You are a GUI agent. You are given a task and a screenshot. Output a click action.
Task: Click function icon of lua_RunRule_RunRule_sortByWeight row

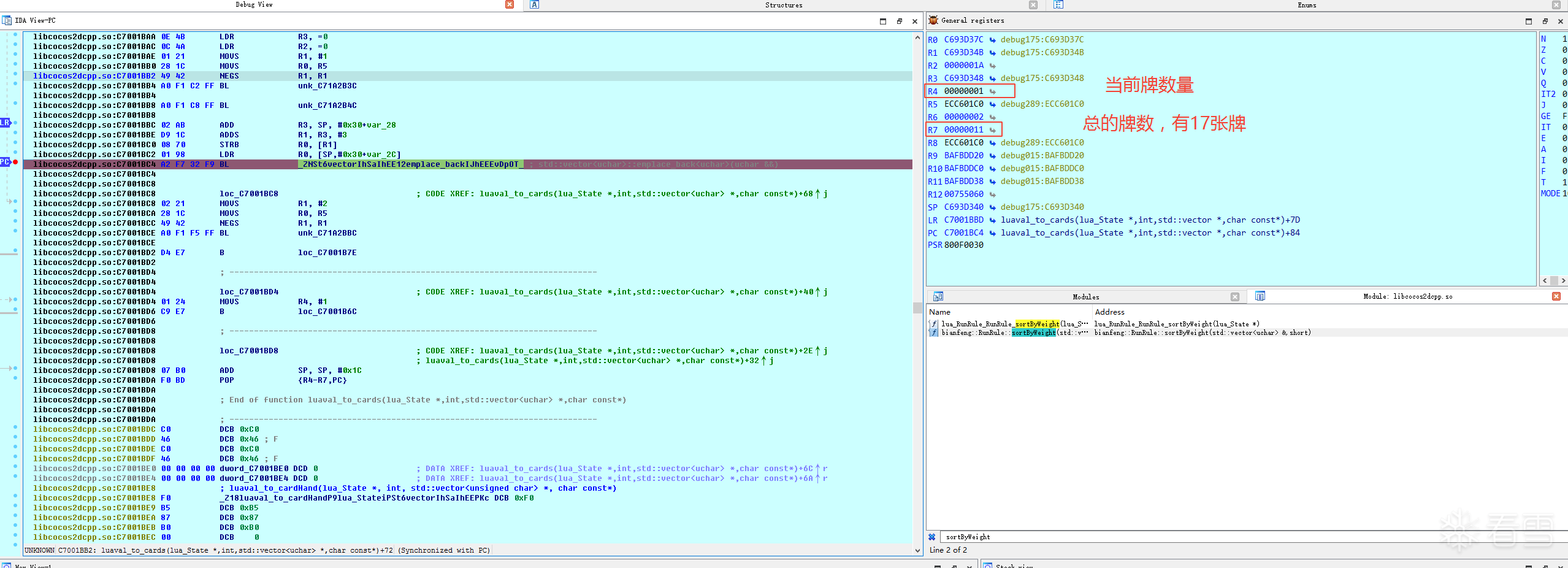point(933,324)
